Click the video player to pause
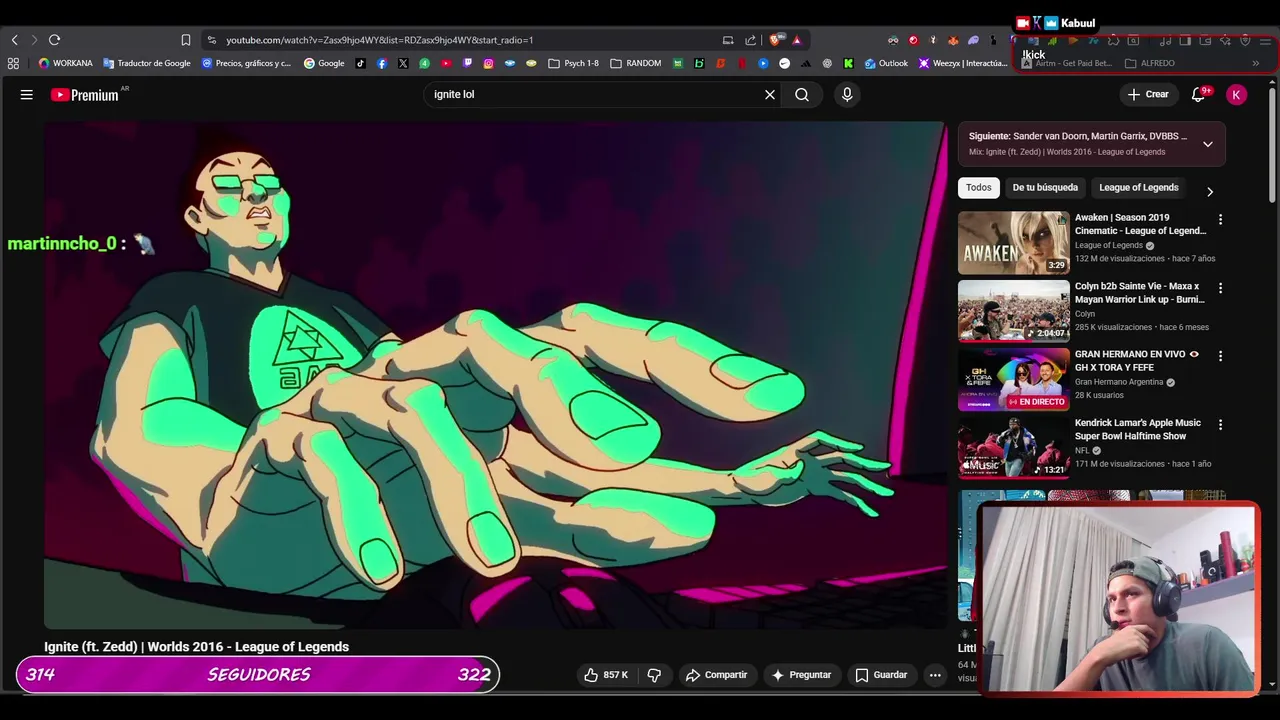This screenshot has width=1280, height=720. point(495,375)
